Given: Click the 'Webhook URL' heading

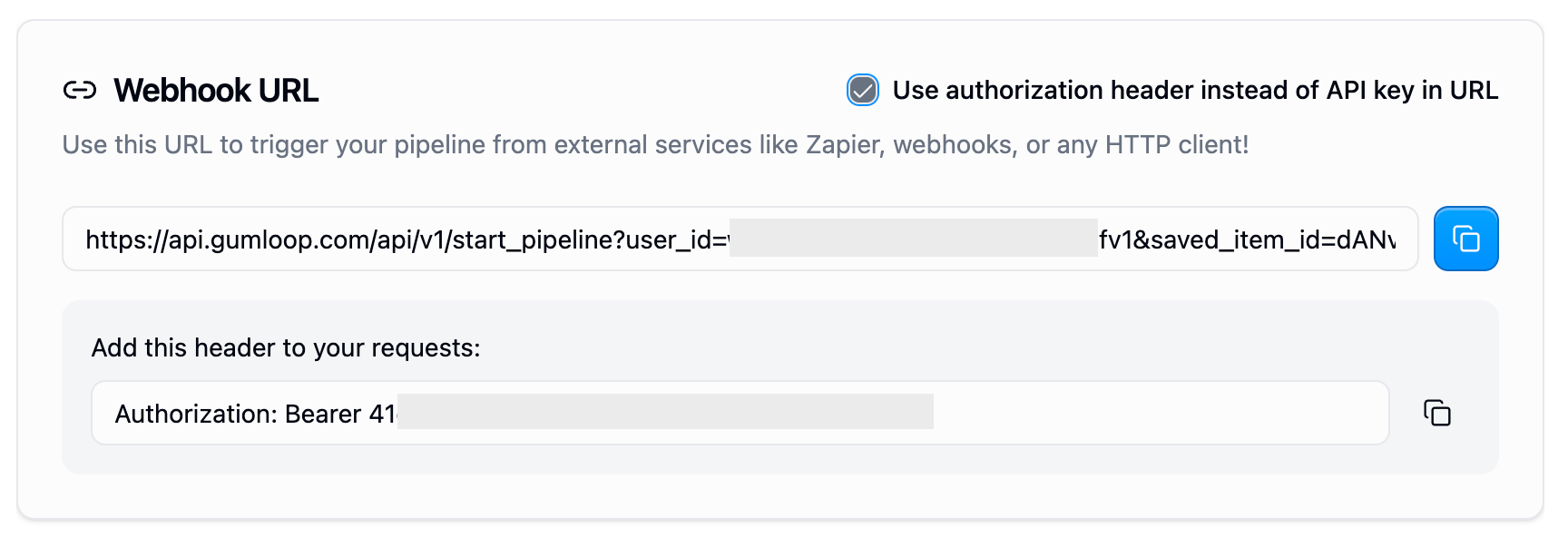Looking at the screenshot, I should [216, 90].
